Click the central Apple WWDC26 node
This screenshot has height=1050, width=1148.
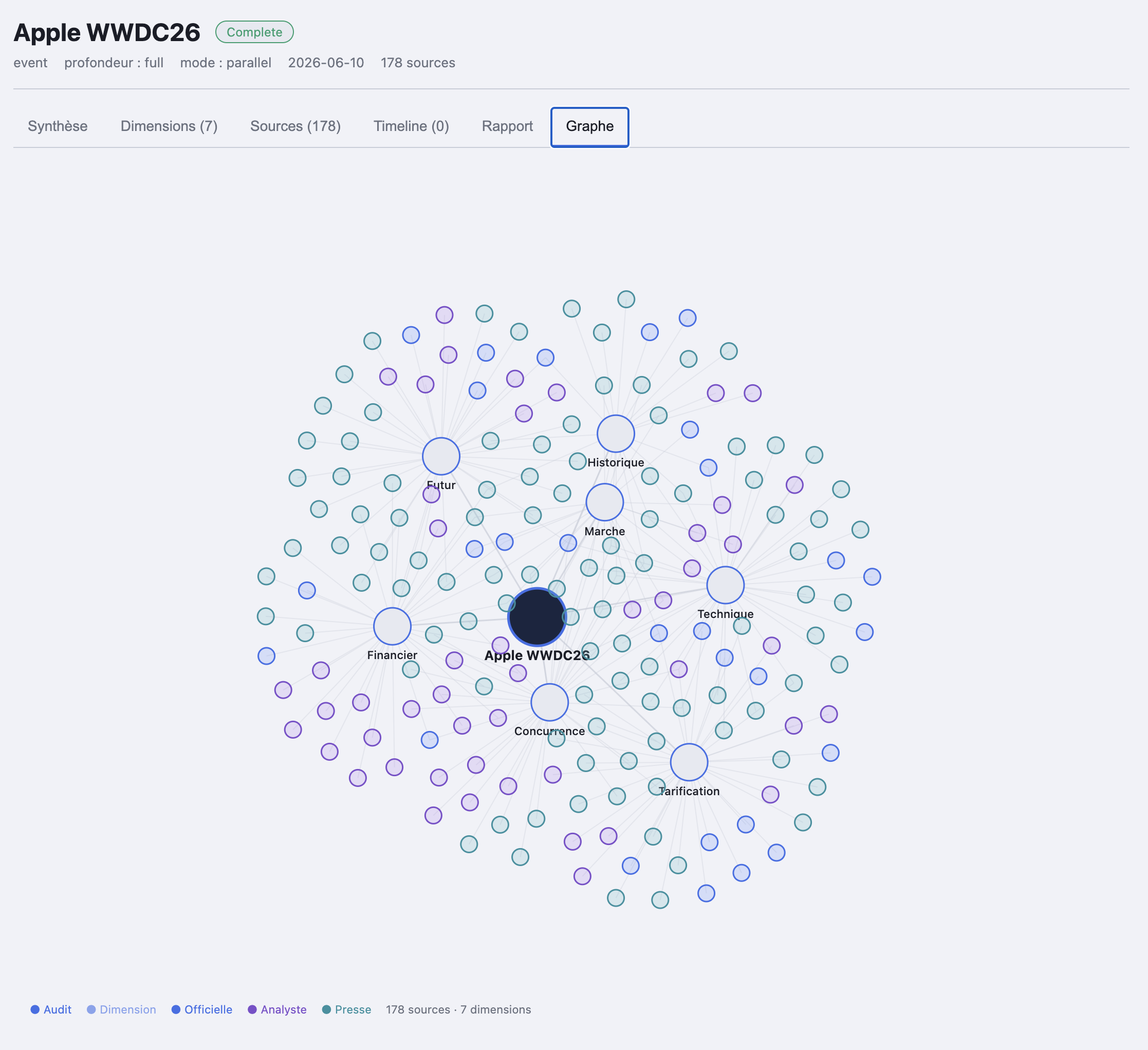pos(536,617)
